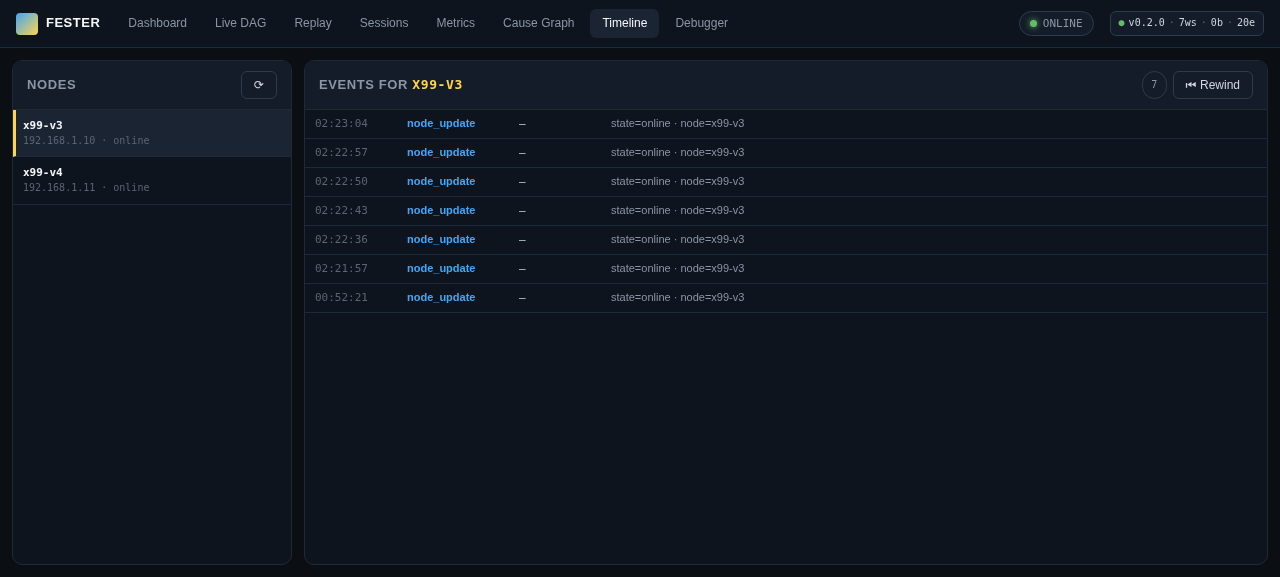This screenshot has width=1280, height=577.
Task: Switch to Cause Graph tab
Action: [539, 23]
